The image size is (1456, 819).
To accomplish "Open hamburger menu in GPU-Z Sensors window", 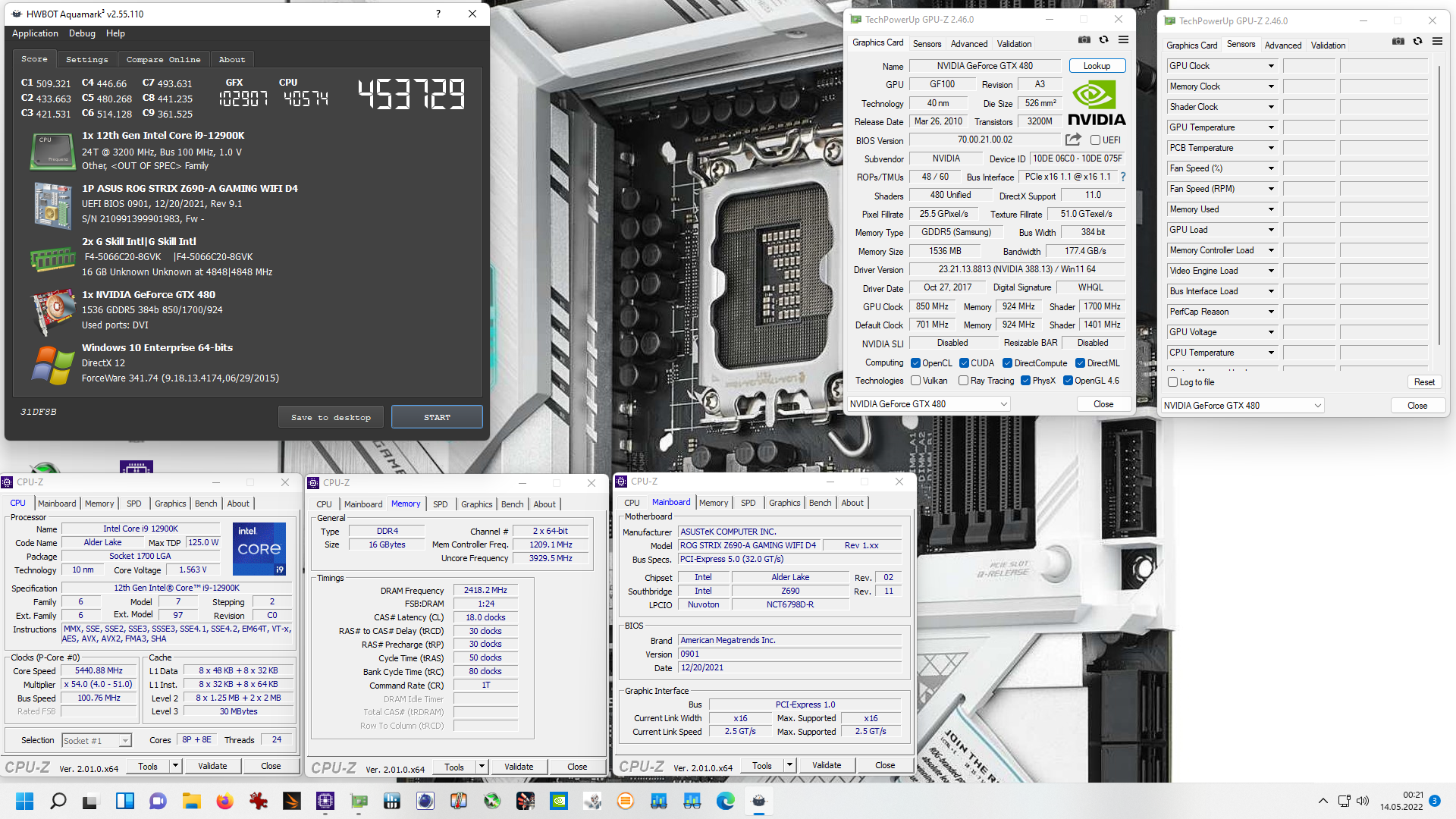I will 1437,42.
